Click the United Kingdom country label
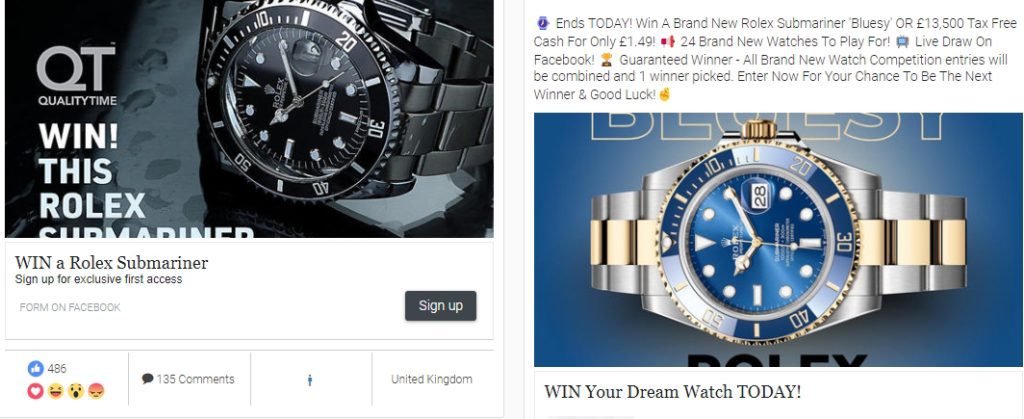The height and width of the screenshot is (419, 1024). (x=432, y=379)
